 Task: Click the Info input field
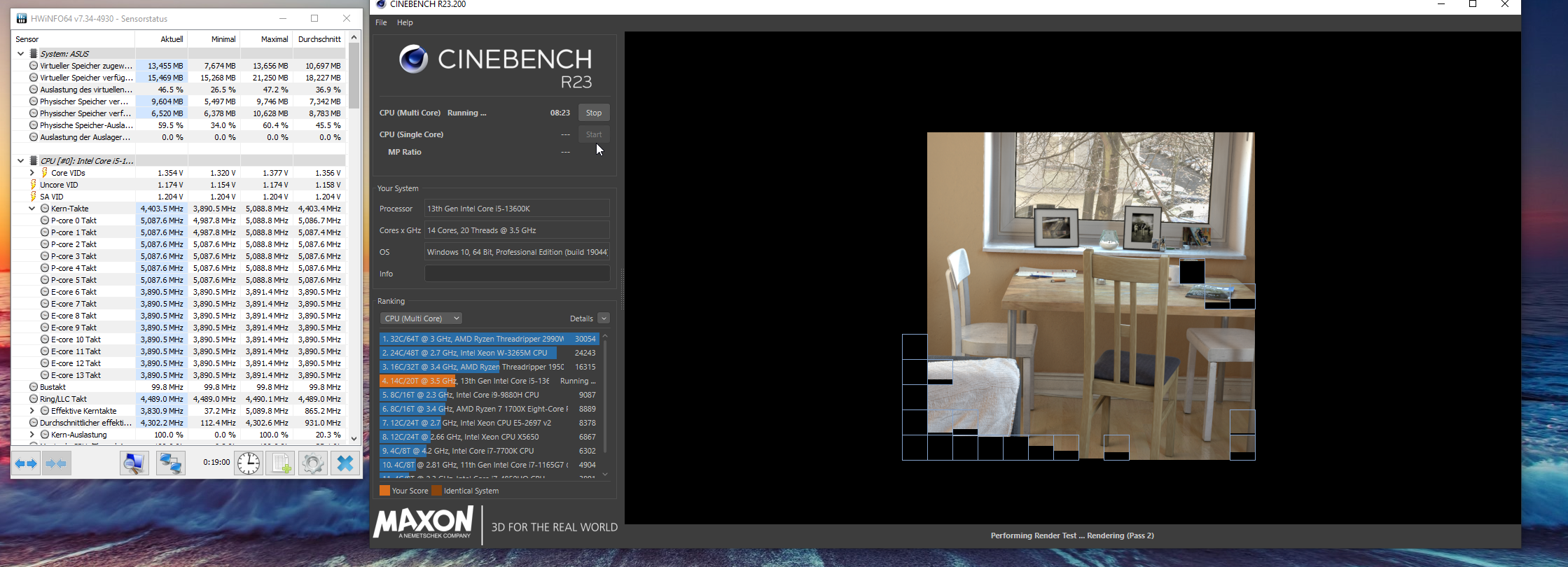[517, 274]
